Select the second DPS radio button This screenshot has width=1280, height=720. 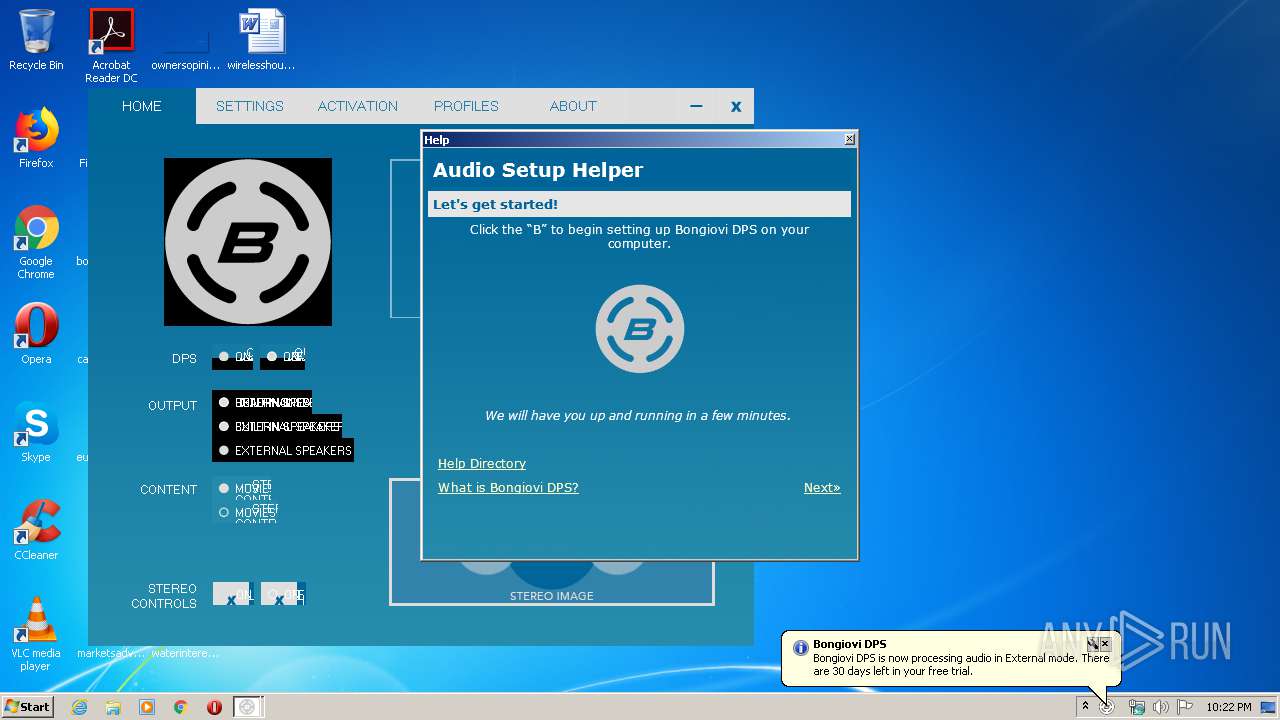point(272,356)
